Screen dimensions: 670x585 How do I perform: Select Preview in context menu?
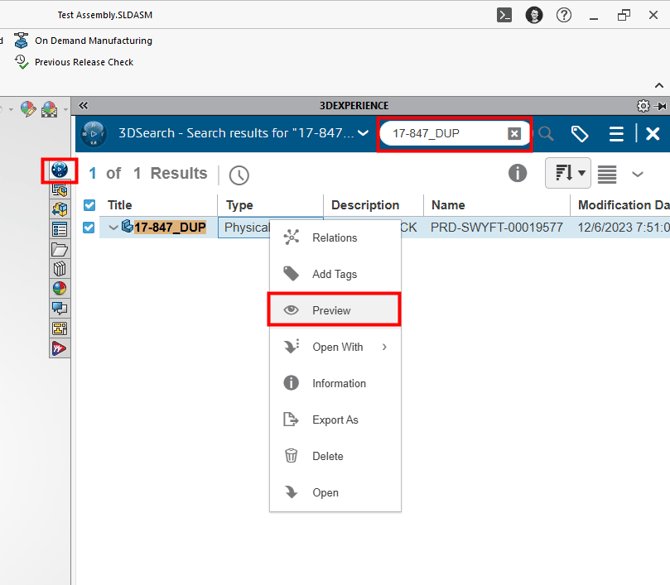(x=334, y=310)
